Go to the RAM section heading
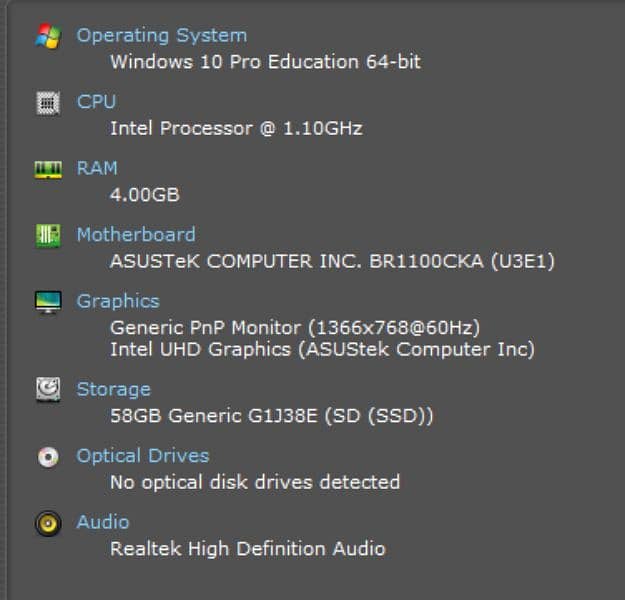 (97, 168)
